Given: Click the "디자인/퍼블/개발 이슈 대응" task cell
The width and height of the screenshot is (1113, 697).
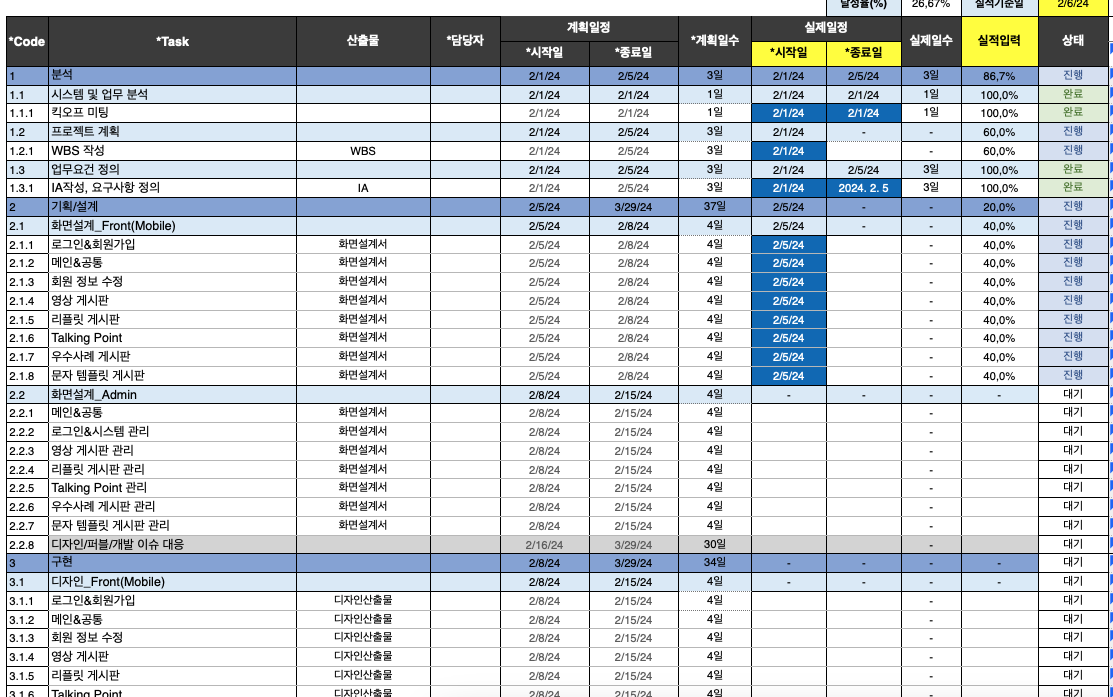Looking at the screenshot, I should pyautogui.click(x=172, y=545).
